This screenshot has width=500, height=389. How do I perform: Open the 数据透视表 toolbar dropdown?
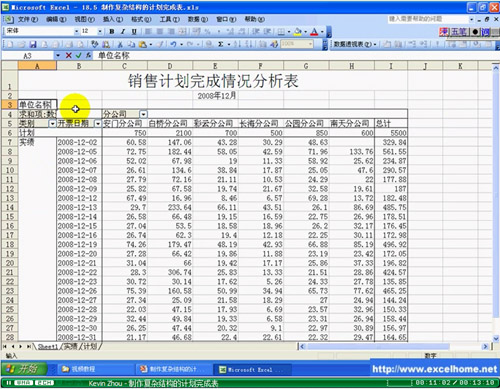tap(355, 44)
